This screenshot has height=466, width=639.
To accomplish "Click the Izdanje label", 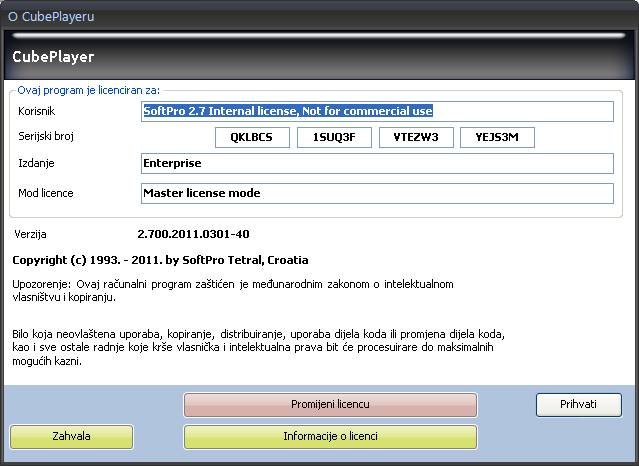I will [36, 163].
